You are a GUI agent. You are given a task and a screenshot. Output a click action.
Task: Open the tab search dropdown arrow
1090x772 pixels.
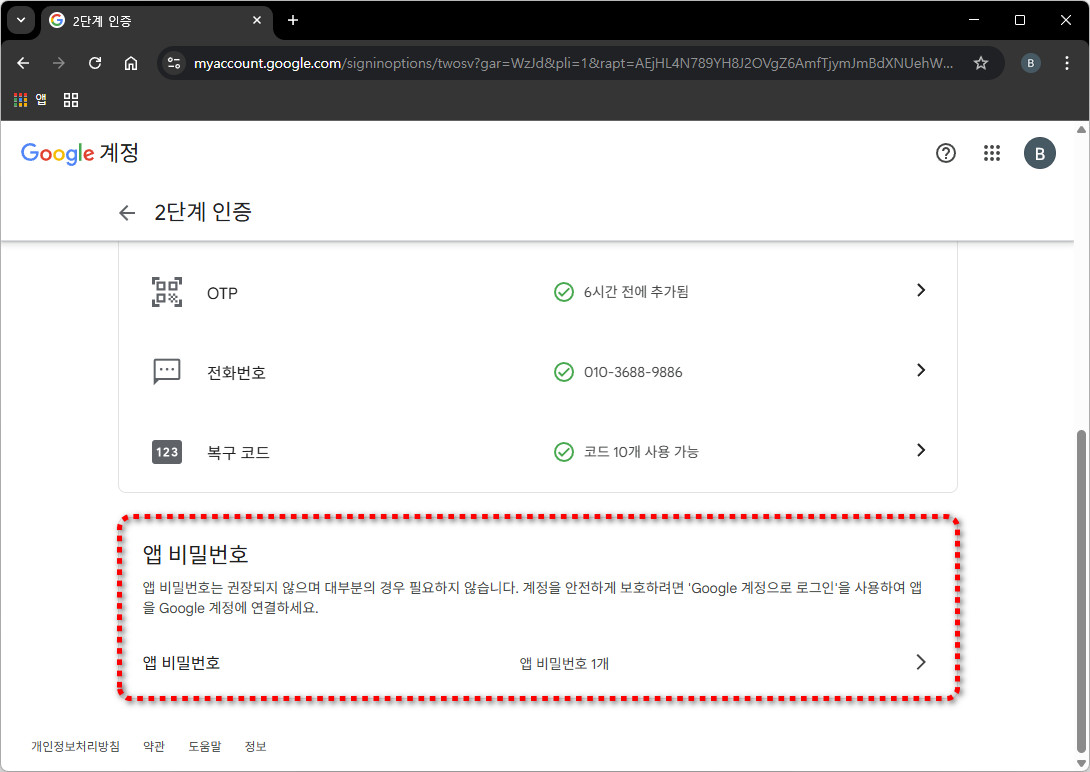pyautogui.click(x=21, y=20)
